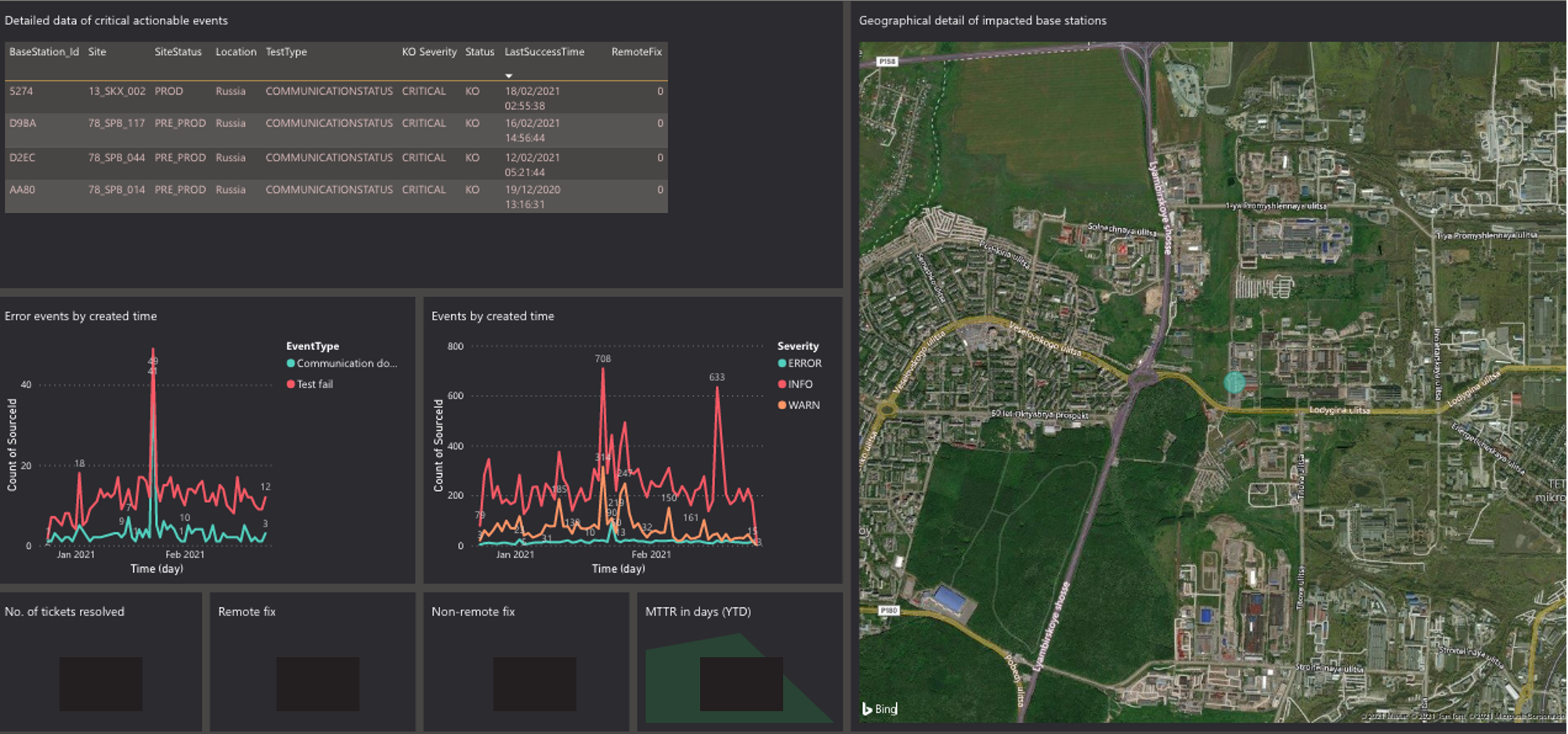This screenshot has width=1568, height=734.
Task: Click the teal ERROR legend dot
Action: click(782, 363)
